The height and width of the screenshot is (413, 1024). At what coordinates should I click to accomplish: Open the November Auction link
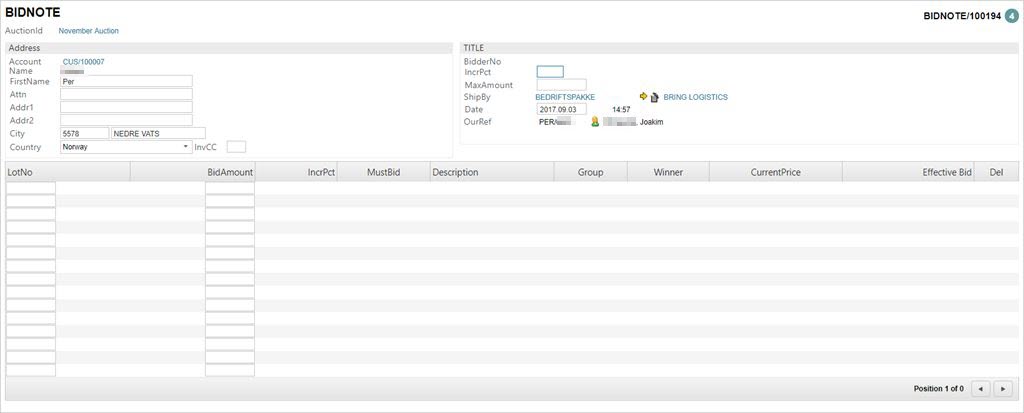click(x=88, y=31)
